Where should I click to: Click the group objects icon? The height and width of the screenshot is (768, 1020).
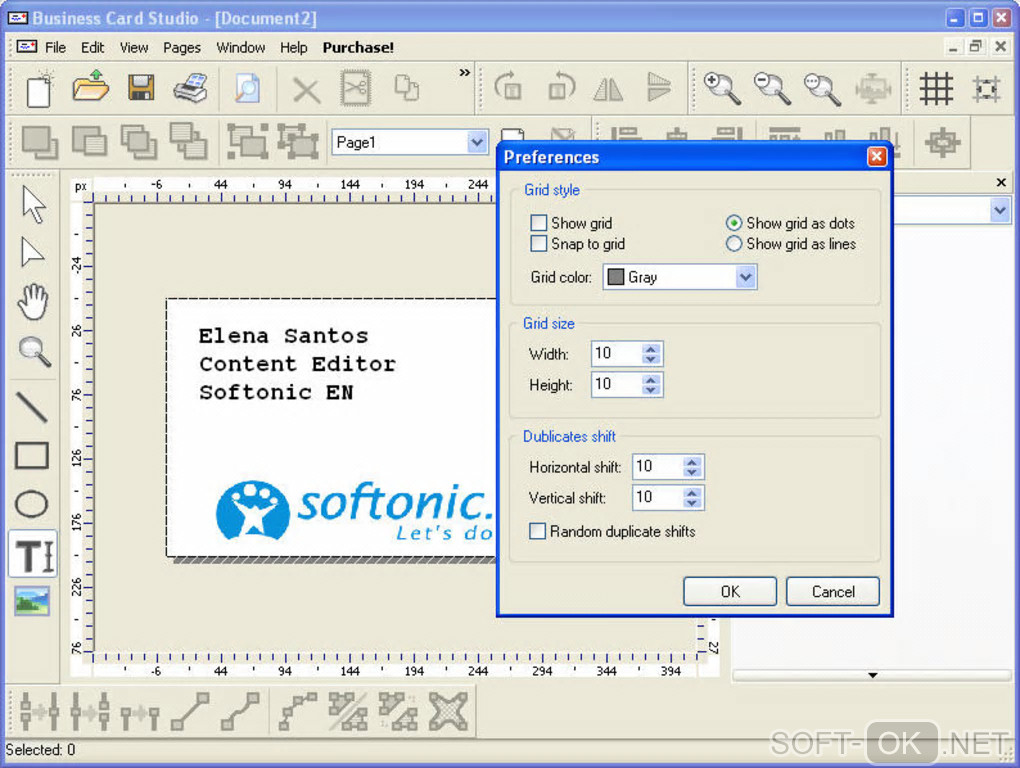(247, 141)
